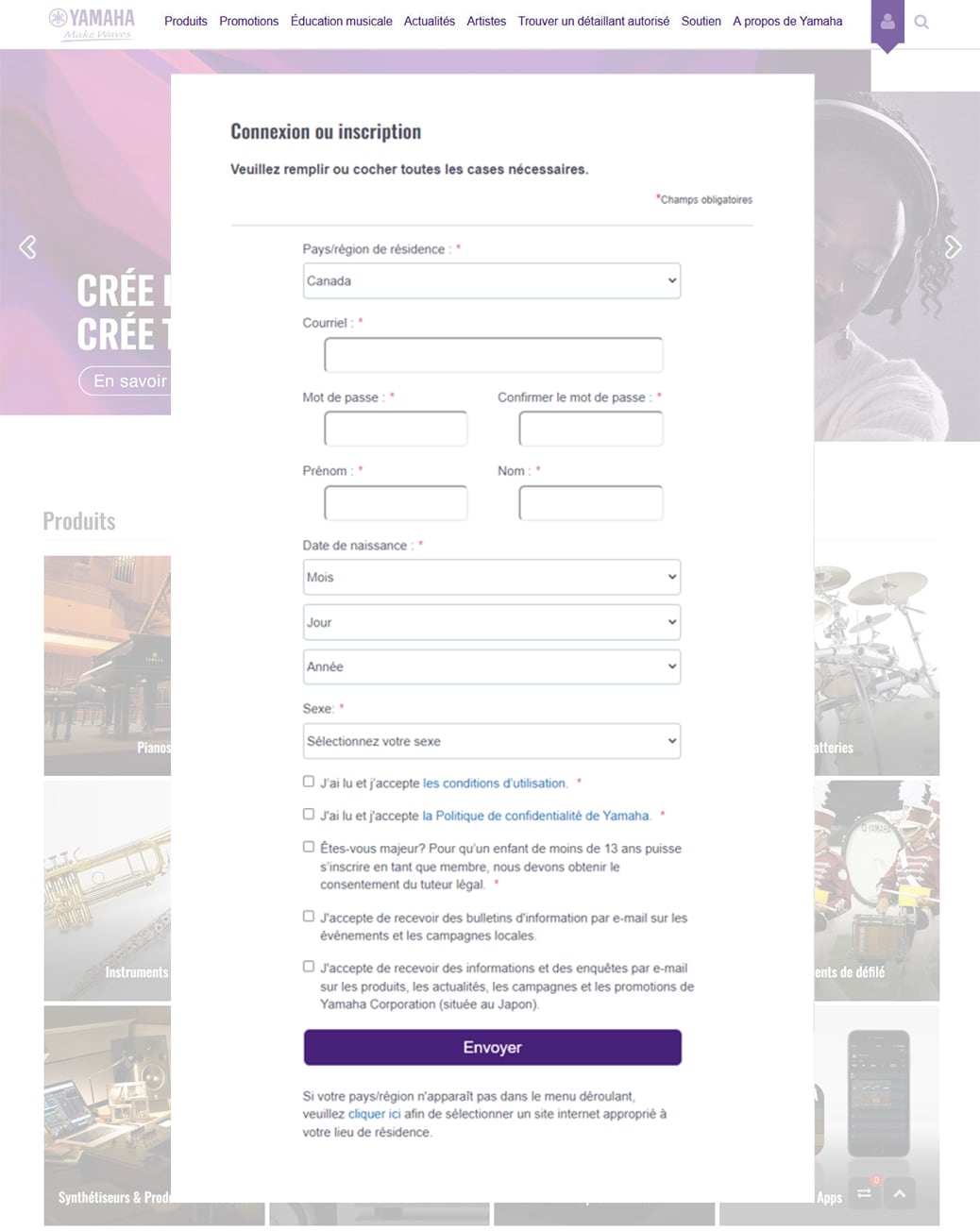Viewport: 980px width, 1231px height.
Task: Accept les conditions d'utilisation checkbox
Action: click(308, 781)
